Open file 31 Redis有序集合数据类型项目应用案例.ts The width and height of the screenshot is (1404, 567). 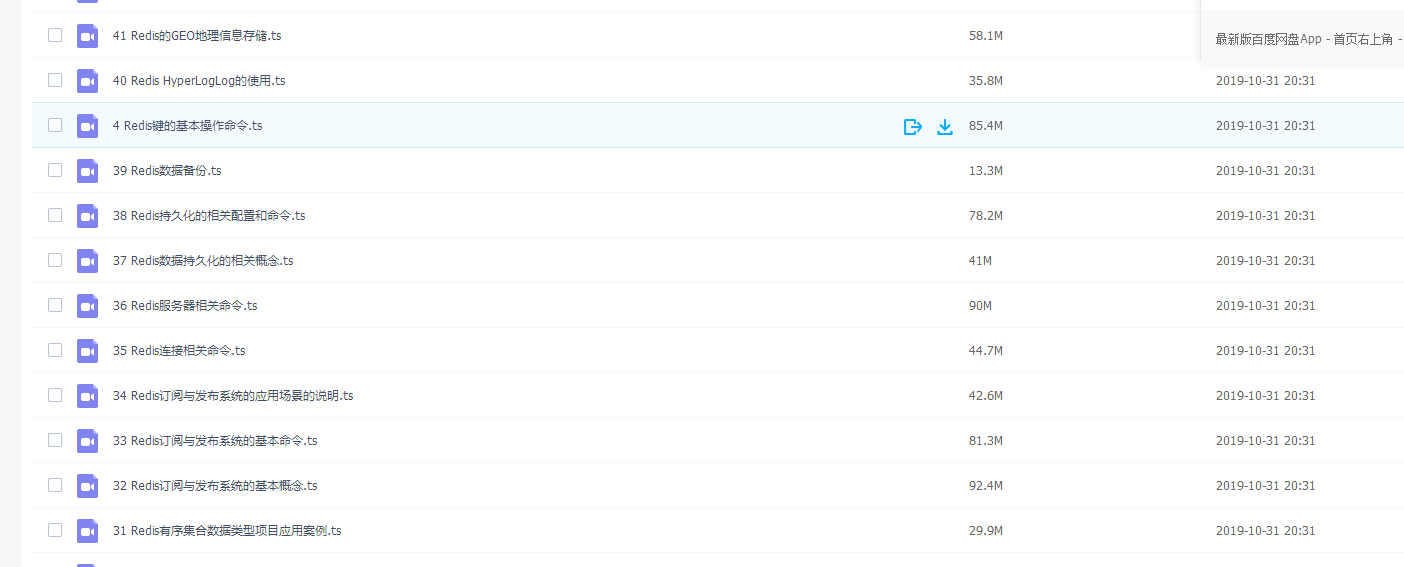tap(227, 531)
